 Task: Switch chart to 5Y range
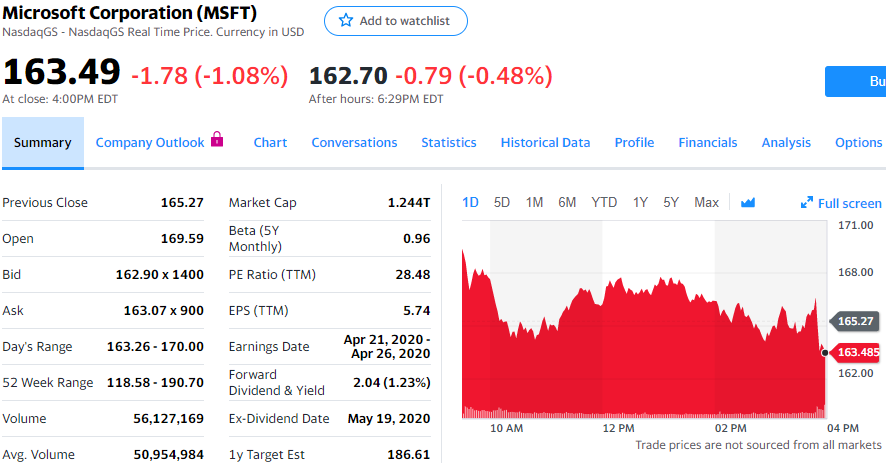click(671, 202)
